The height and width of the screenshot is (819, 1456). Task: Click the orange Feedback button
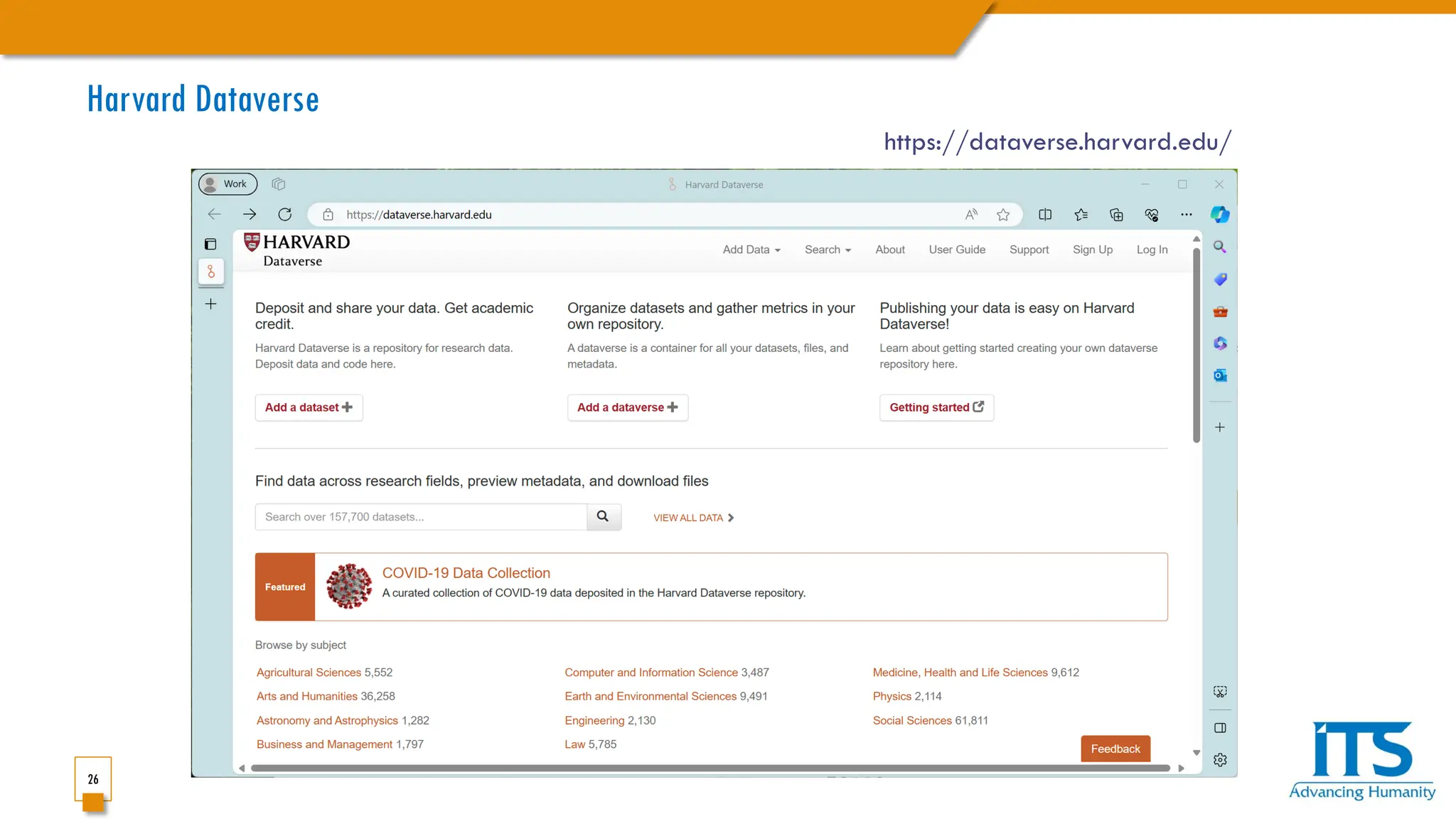click(1115, 749)
